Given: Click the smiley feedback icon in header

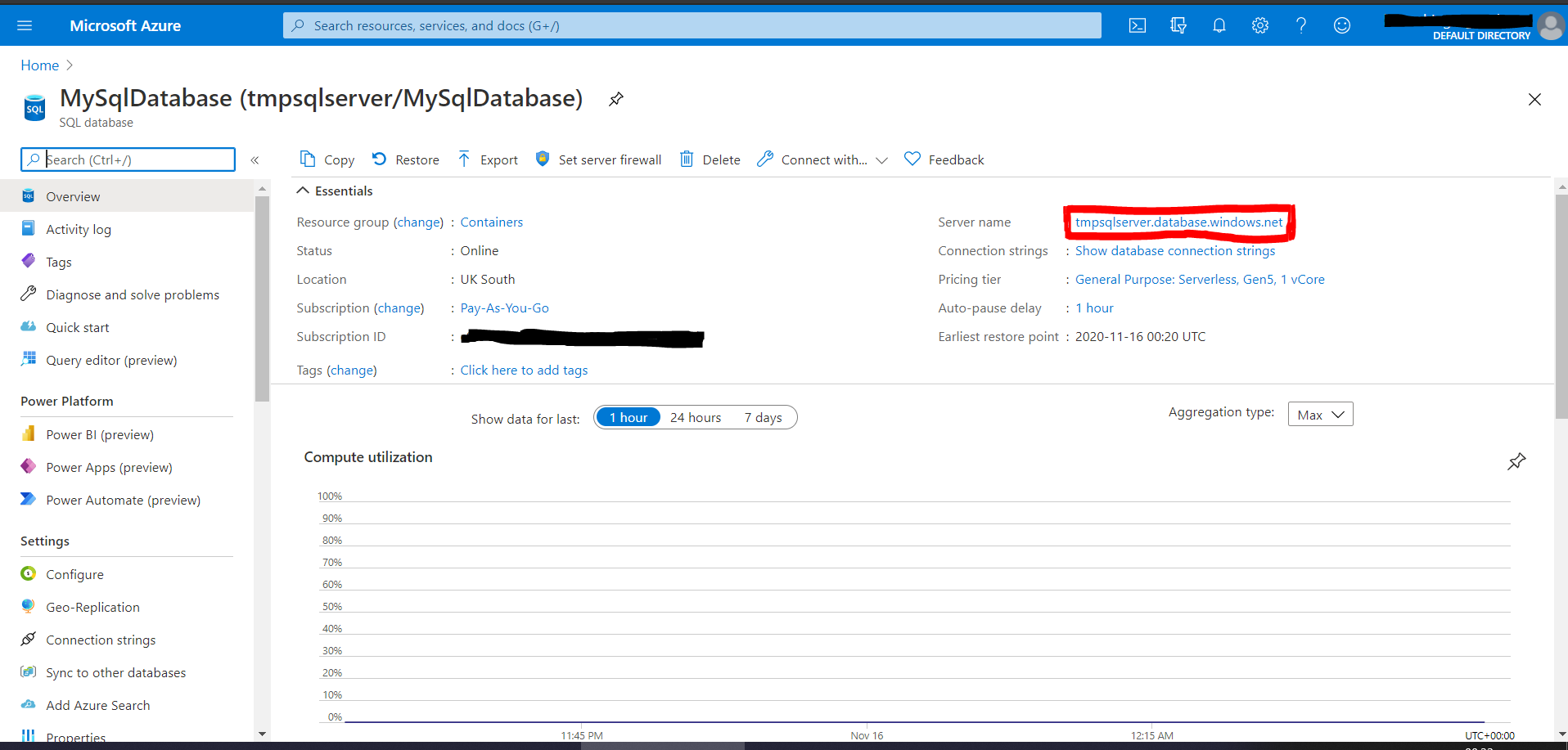Looking at the screenshot, I should [x=1341, y=25].
